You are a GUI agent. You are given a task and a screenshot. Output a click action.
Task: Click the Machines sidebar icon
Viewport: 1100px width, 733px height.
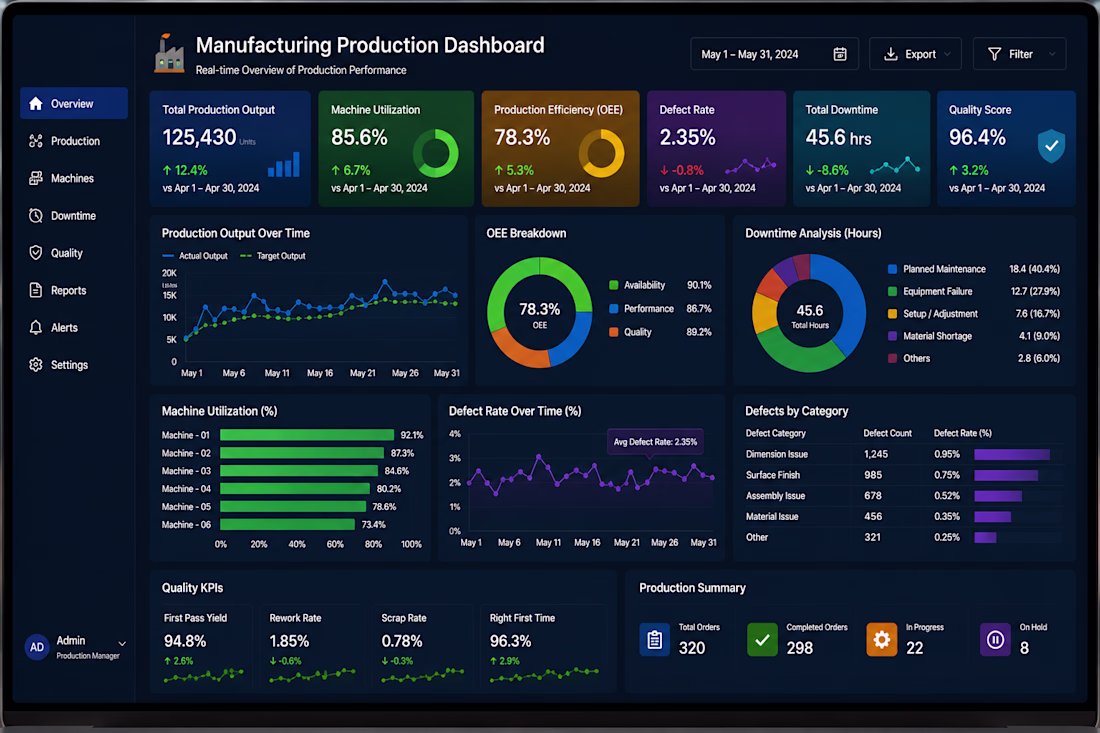(x=36, y=178)
